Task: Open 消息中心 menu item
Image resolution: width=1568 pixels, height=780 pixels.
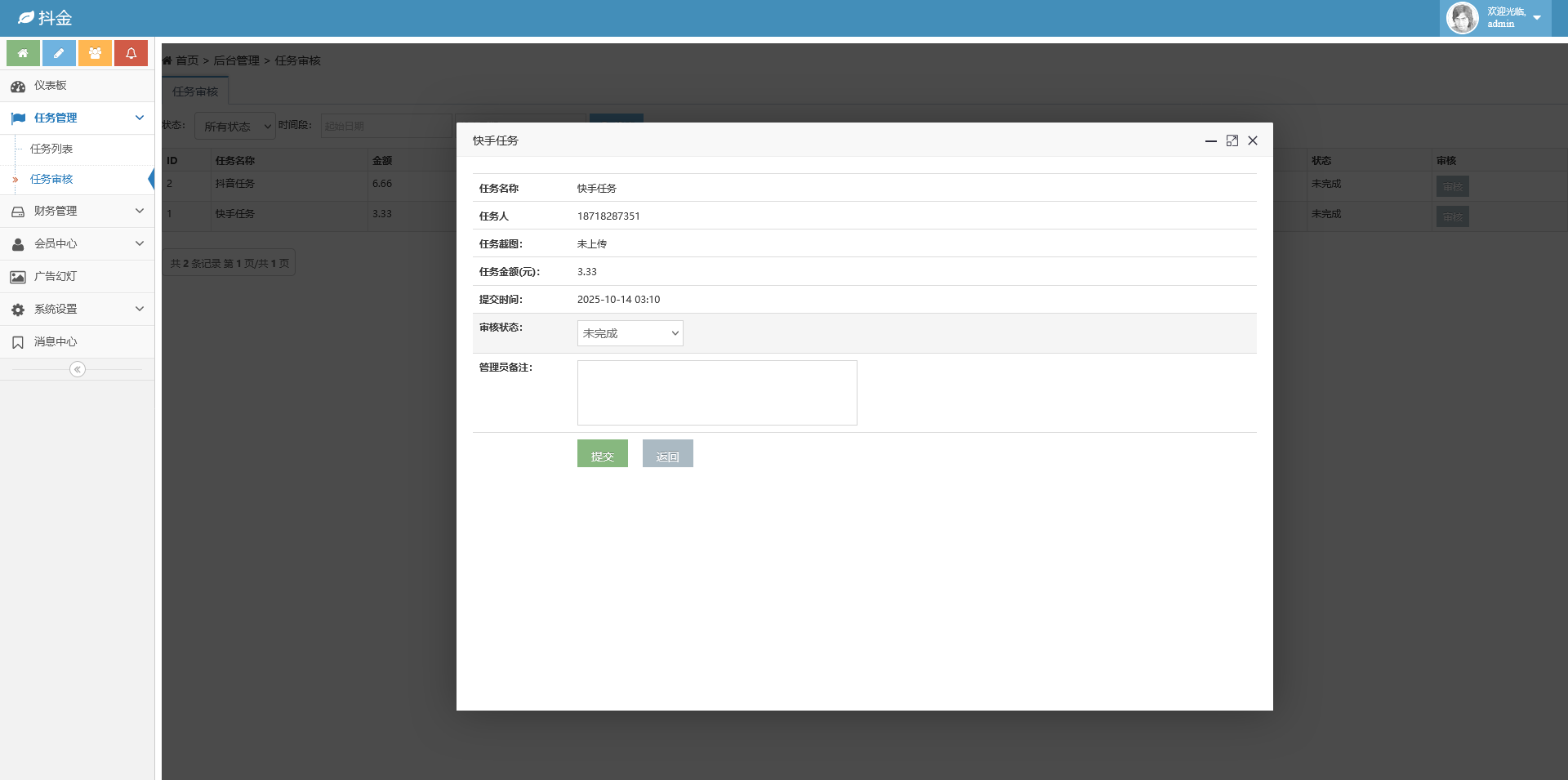Action: click(x=56, y=341)
